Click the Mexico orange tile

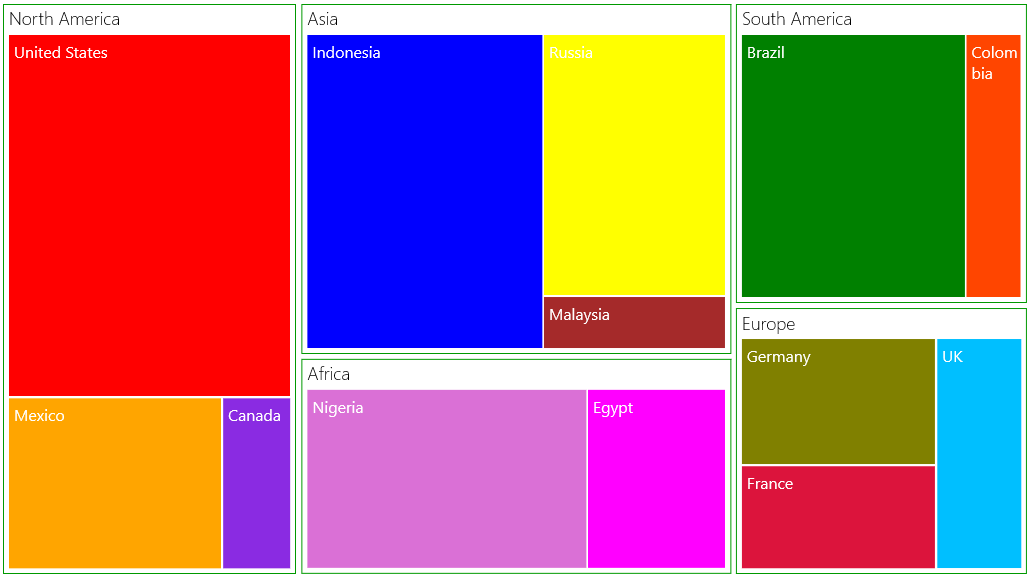coord(115,483)
